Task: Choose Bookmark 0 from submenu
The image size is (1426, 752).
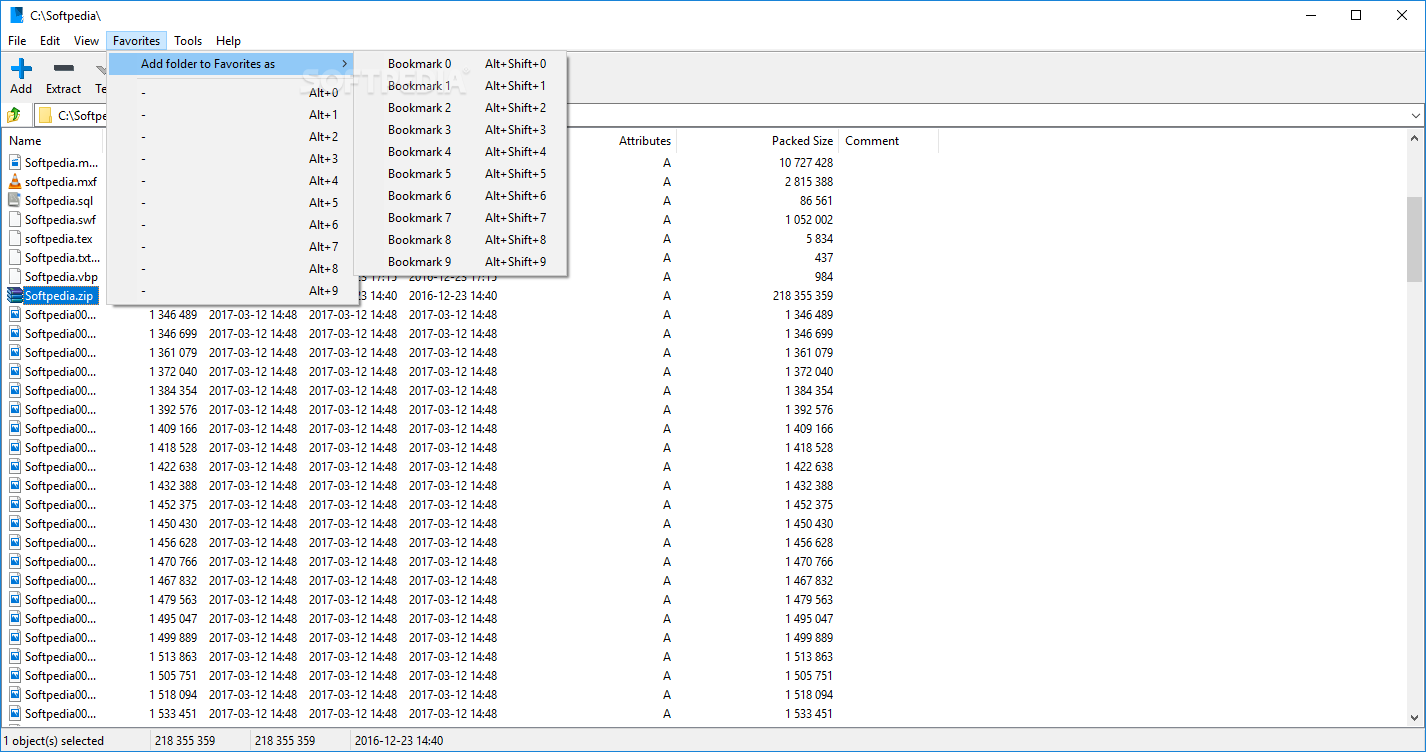Action: click(461, 64)
